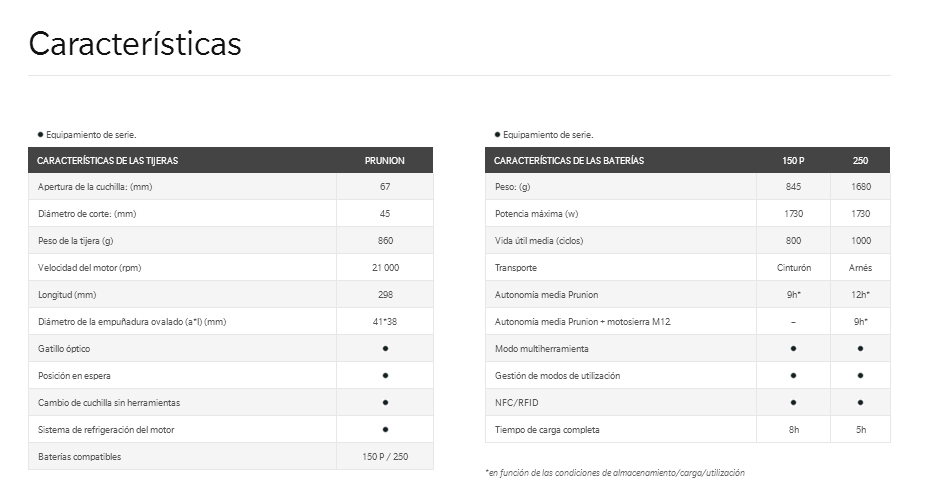Click the Cambio de cuchilla sin herramientas dot

385,402
